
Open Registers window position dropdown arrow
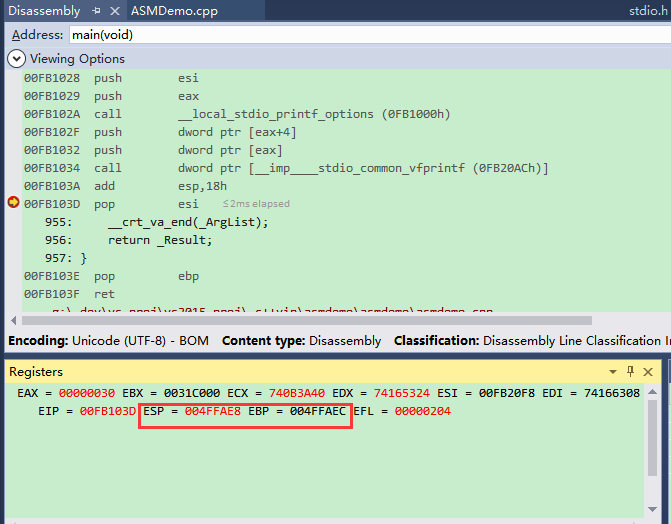click(x=615, y=371)
